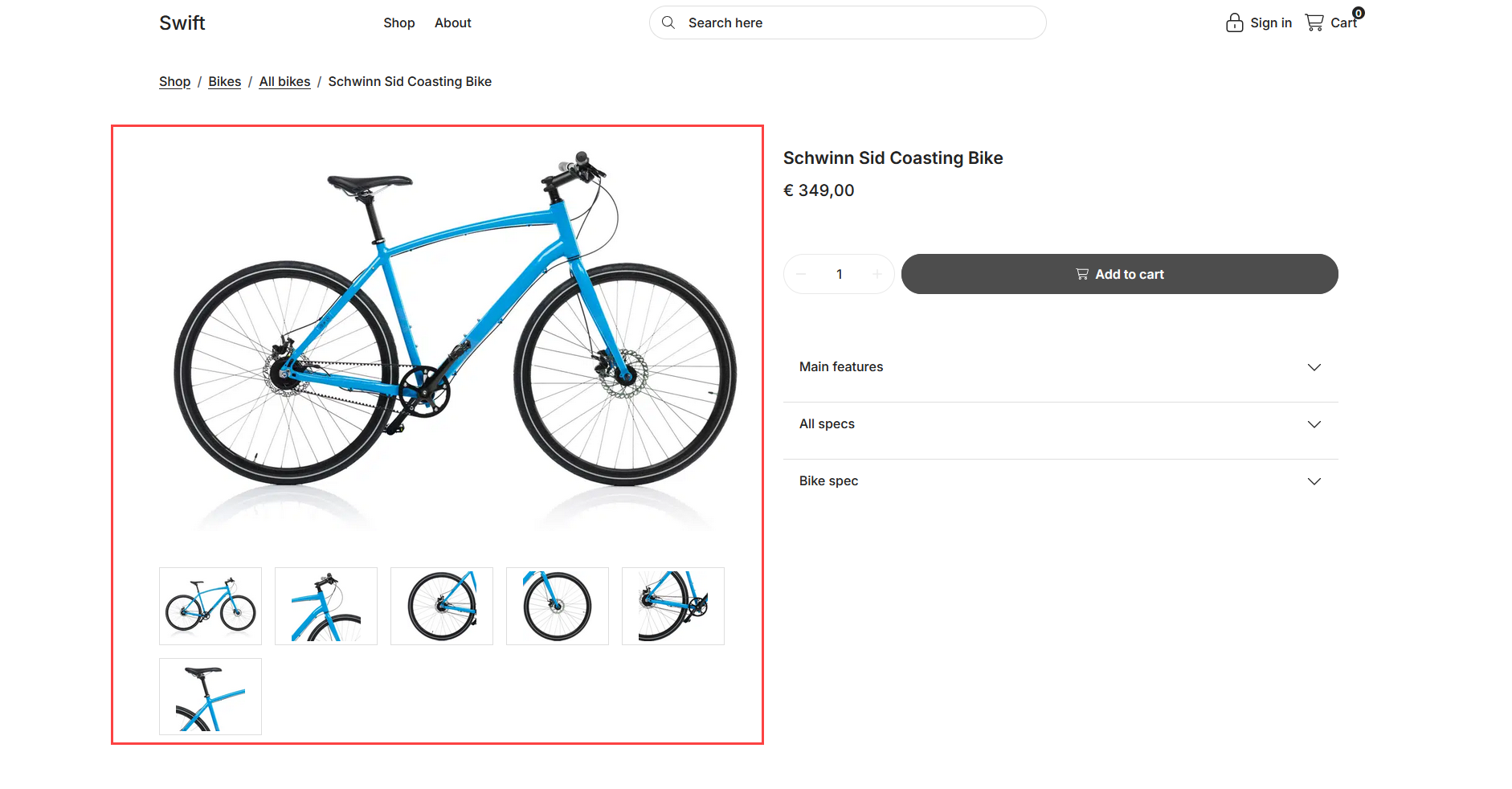Select the handlebar close-up thumbnail

pyautogui.click(x=326, y=606)
